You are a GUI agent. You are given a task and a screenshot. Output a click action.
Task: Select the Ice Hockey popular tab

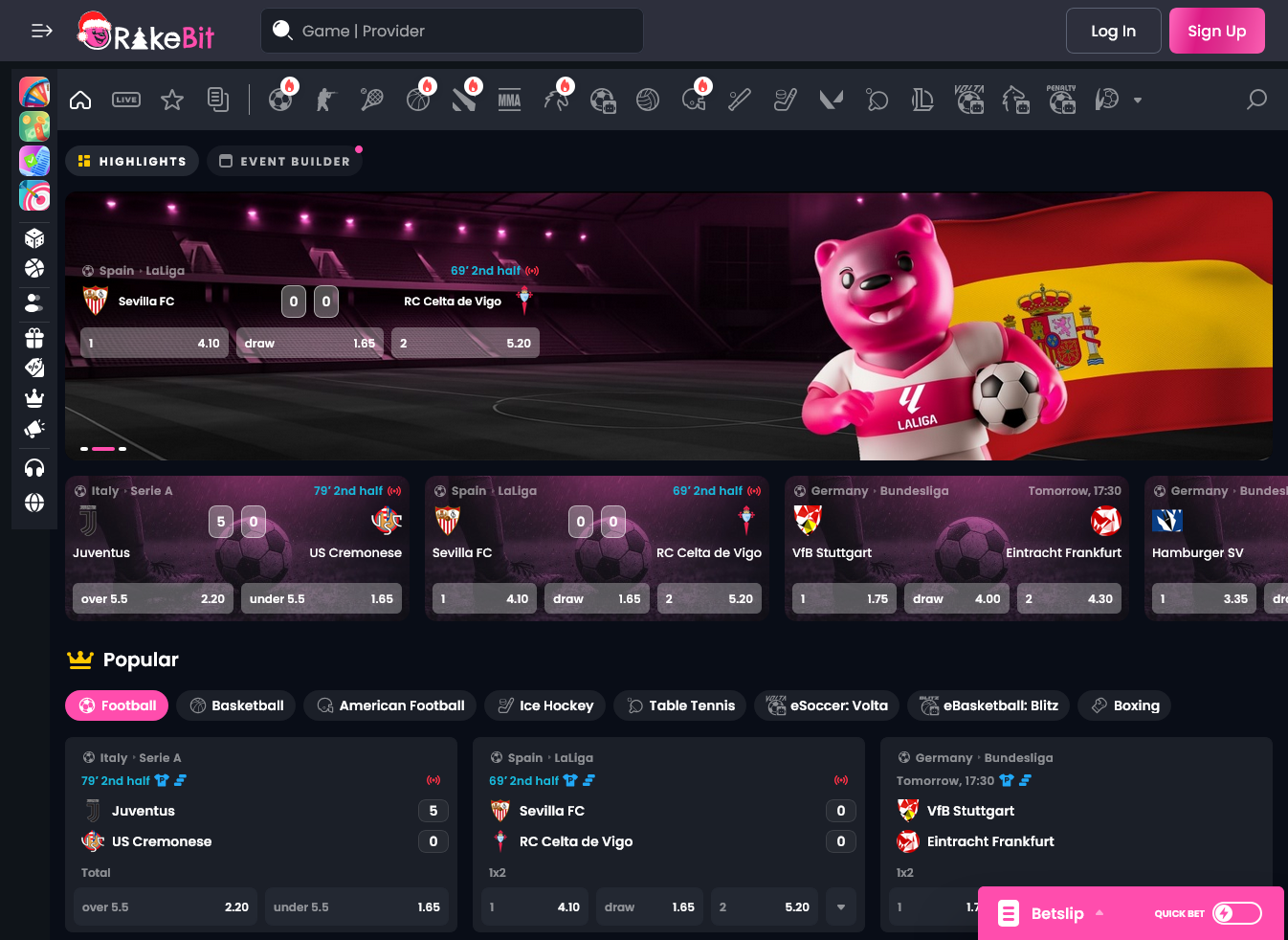[x=545, y=705]
